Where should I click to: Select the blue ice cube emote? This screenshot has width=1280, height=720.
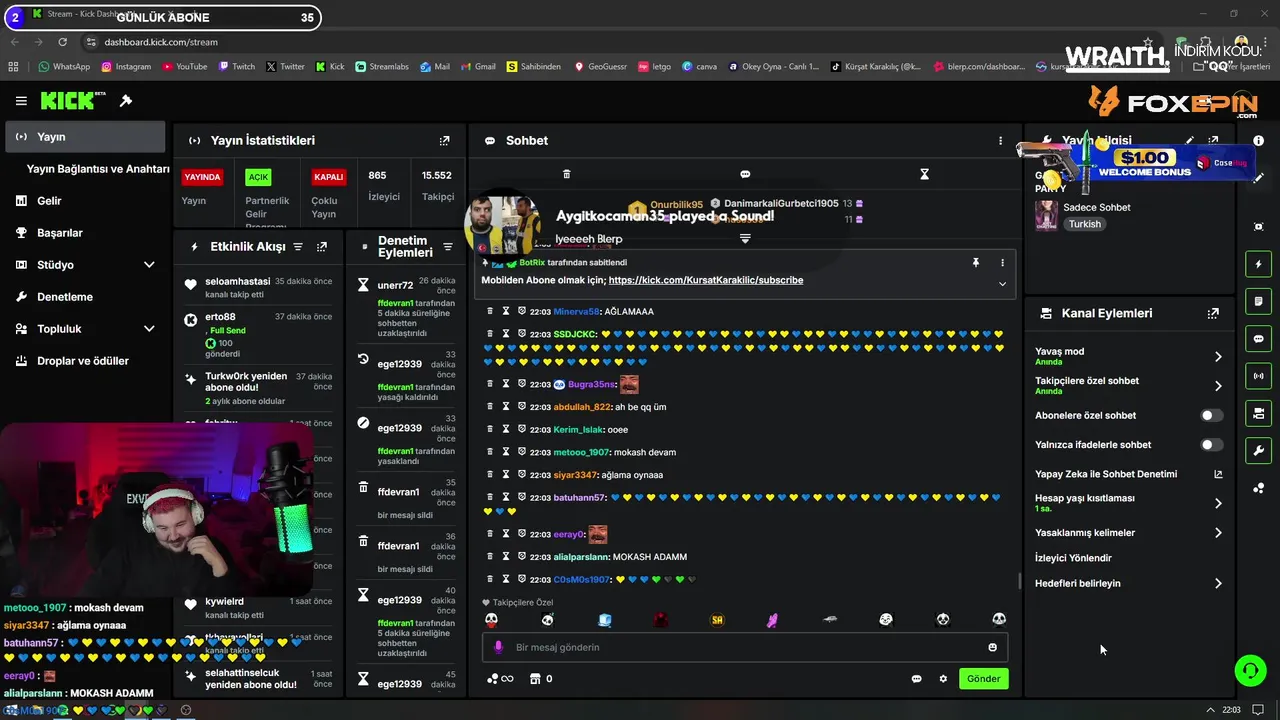605,620
